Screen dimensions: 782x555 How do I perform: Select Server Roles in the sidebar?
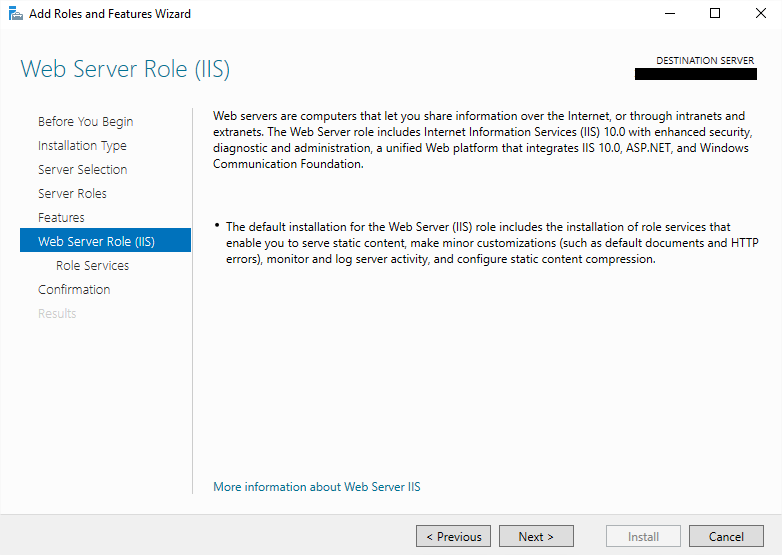coord(72,194)
